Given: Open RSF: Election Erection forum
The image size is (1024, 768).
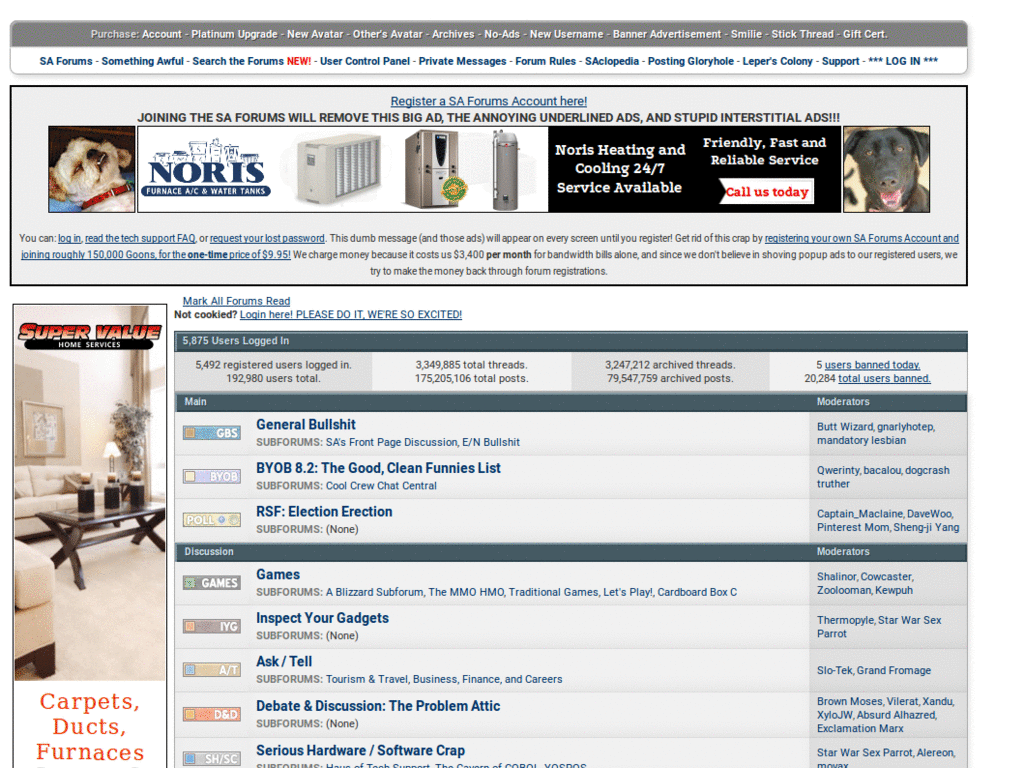Looking at the screenshot, I should (x=324, y=512).
